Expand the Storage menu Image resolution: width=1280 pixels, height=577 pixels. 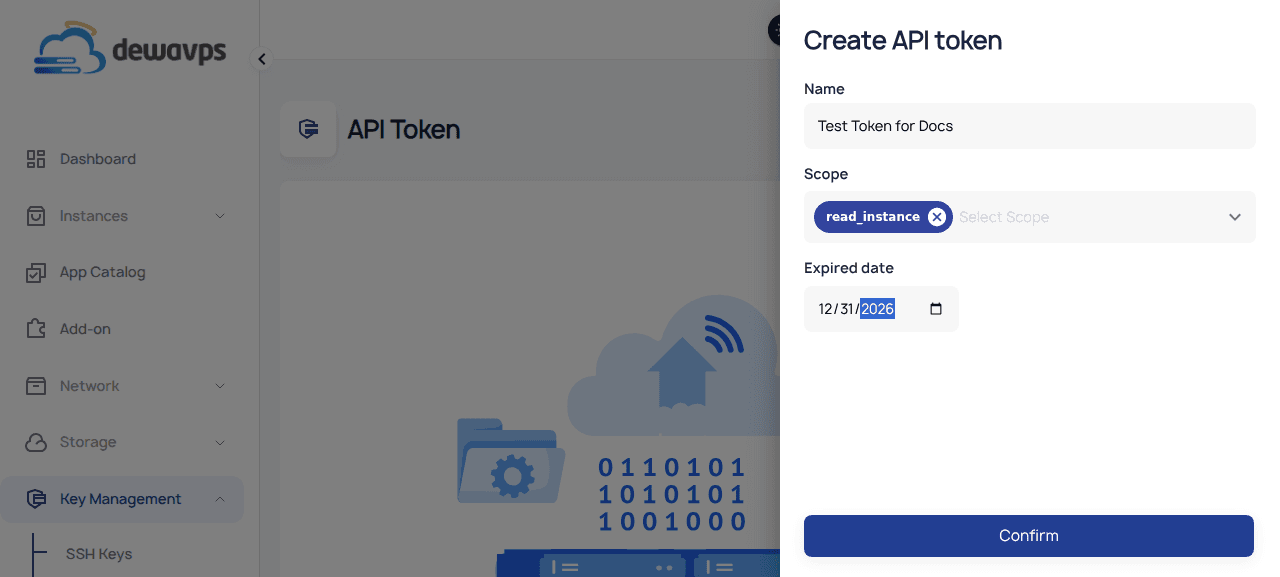pyautogui.click(x=220, y=442)
